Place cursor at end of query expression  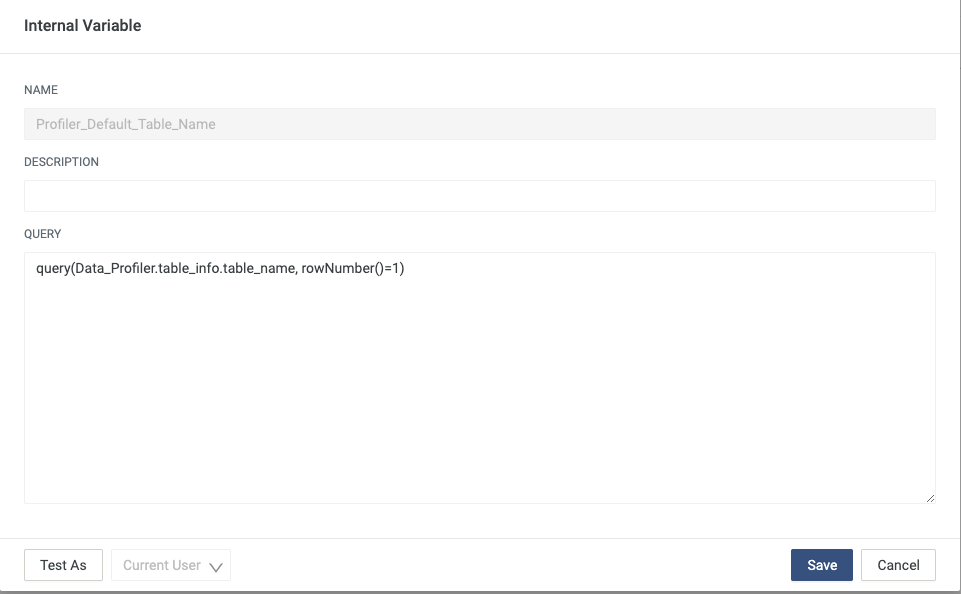[x=405, y=269]
